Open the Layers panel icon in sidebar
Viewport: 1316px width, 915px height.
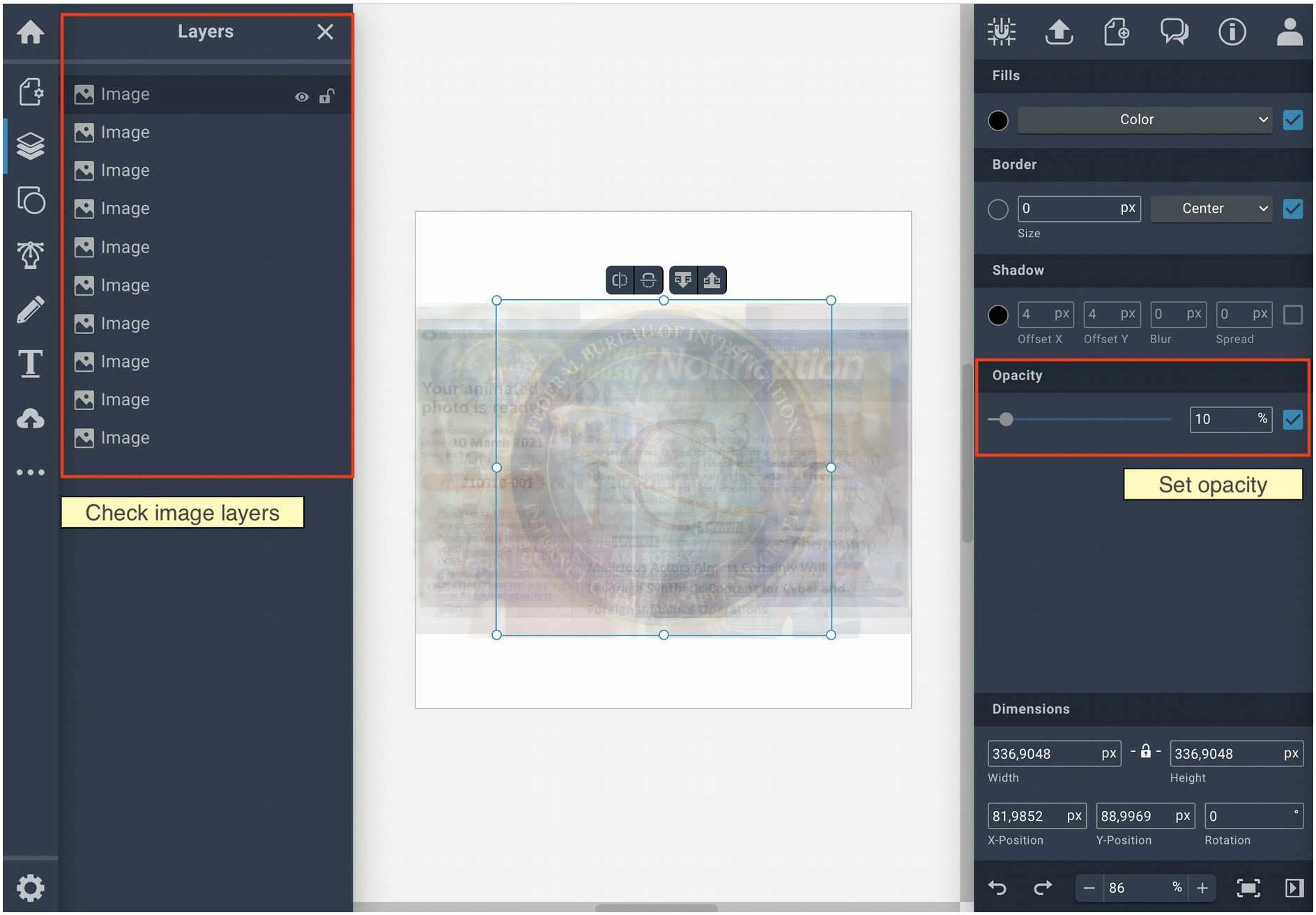click(30, 146)
